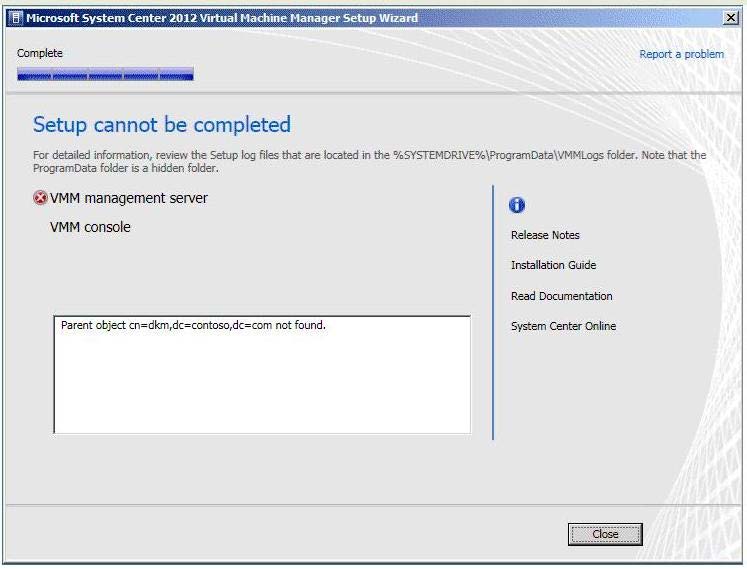Open the Report a problem link
This screenshot has height=569, width=747.
681,54
